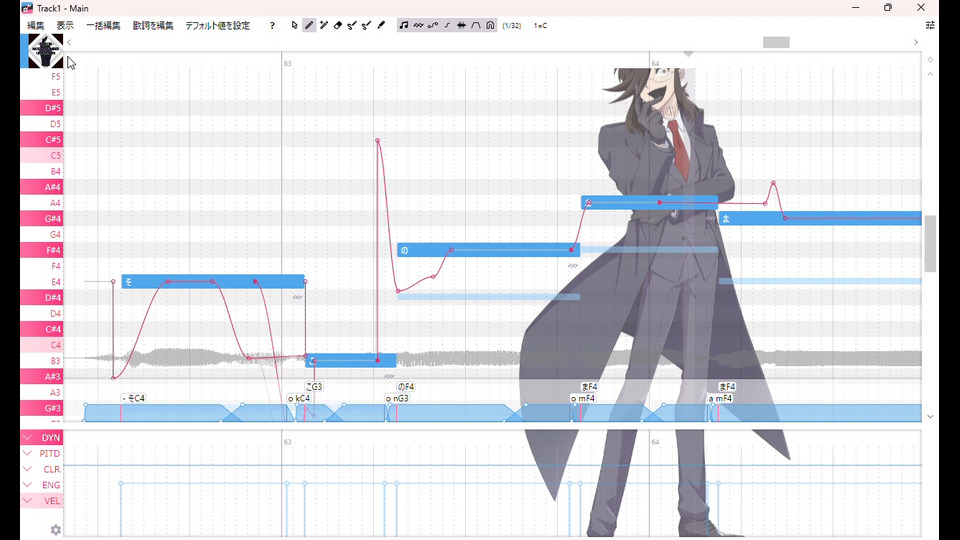The width and height of the screenshot is (960, 540).
Task: Select the Knife split tool
Action: [x=381, y=25]
